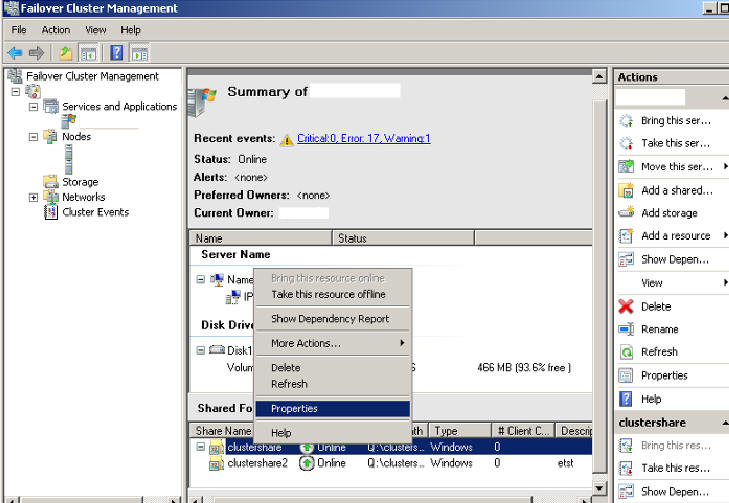Click the Networks icon in tree
Screen dimensions: 729x503
click(x=51, y=197)
